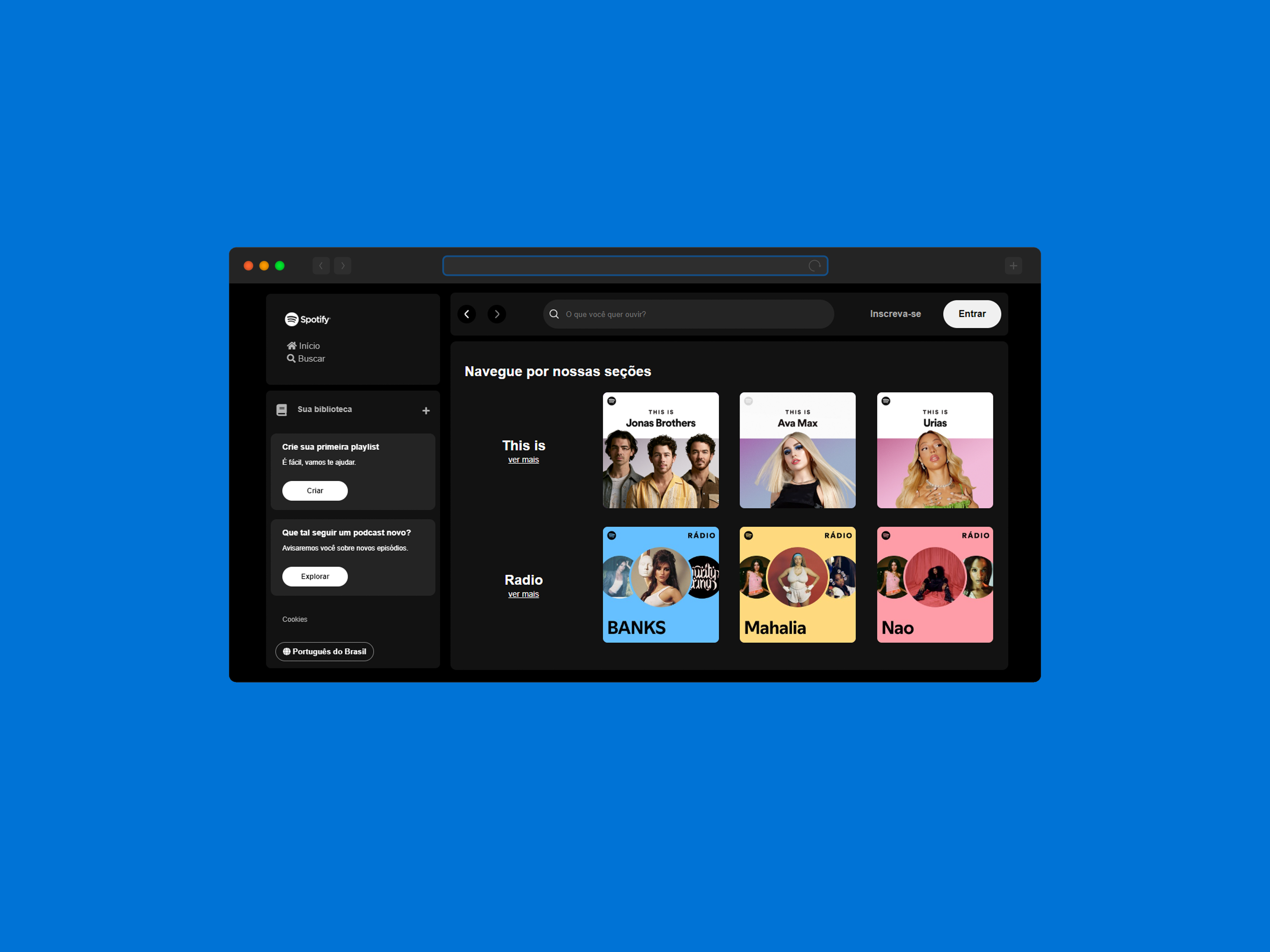The height and width of the screenshot is (952, 1270).
Task: Change language via Português do Brasil button
Action: tap(324, 651)
